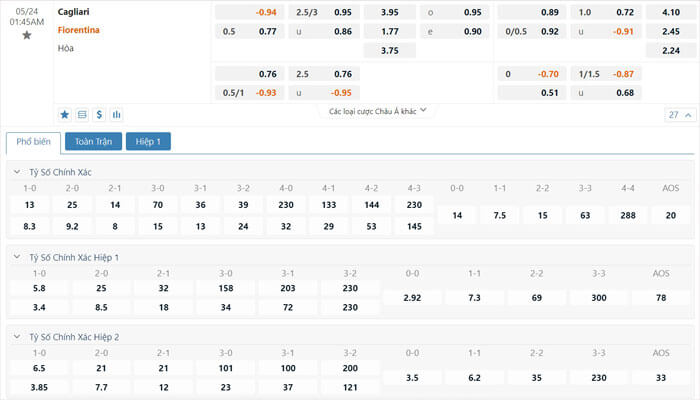Select first-half 1X2 odds 2.45
700x400 pixels.
[671, 32]
